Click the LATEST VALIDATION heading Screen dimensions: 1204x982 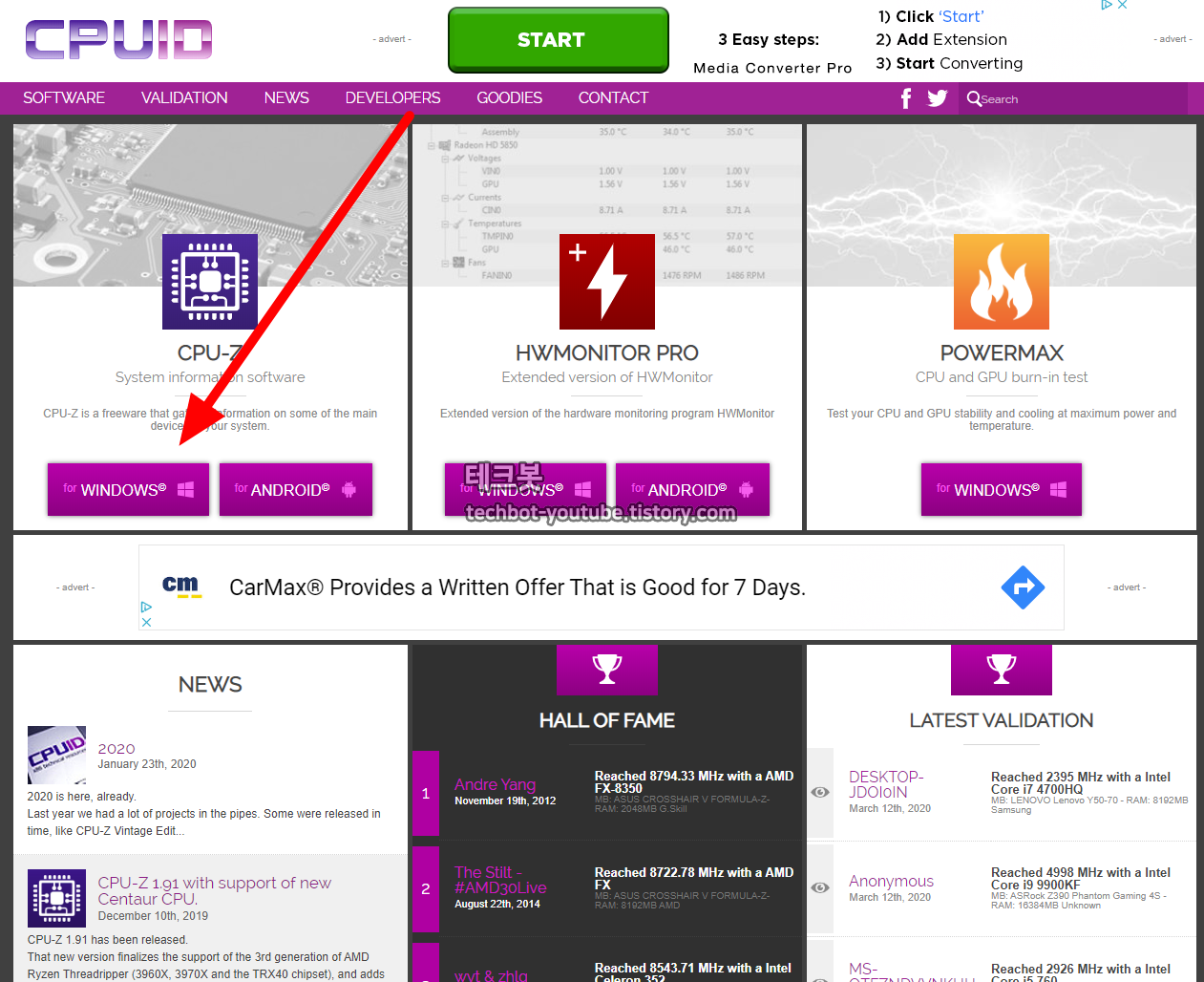[x=1002, y=720]
